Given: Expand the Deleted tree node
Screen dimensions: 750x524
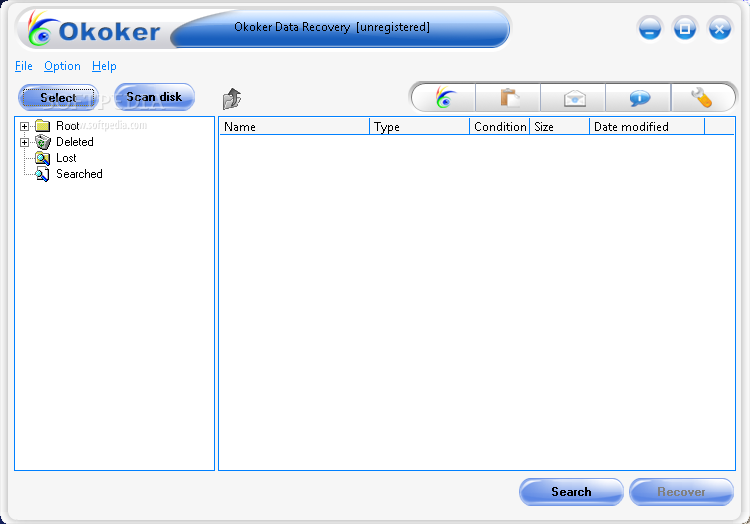Looking at the screenshot, I should coord(24,142).
